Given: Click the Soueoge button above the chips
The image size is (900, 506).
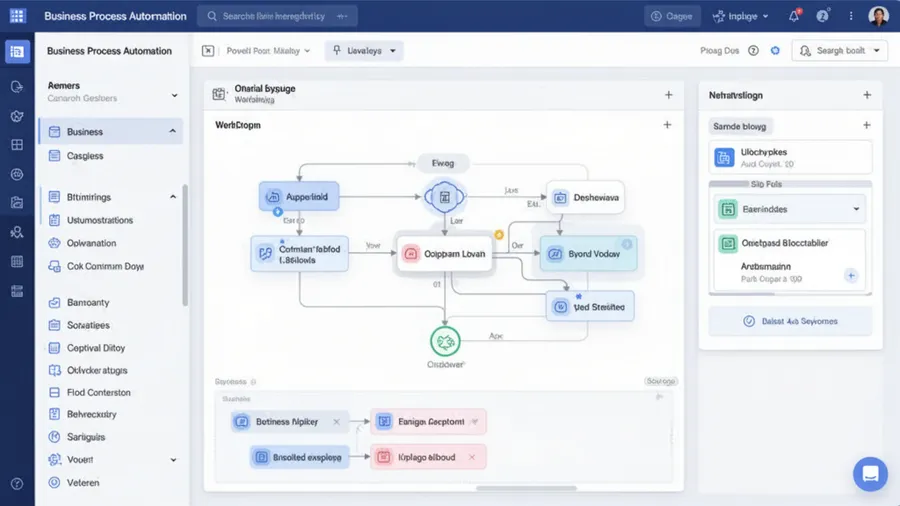Looking at the screenshot, I should point(661,381).
